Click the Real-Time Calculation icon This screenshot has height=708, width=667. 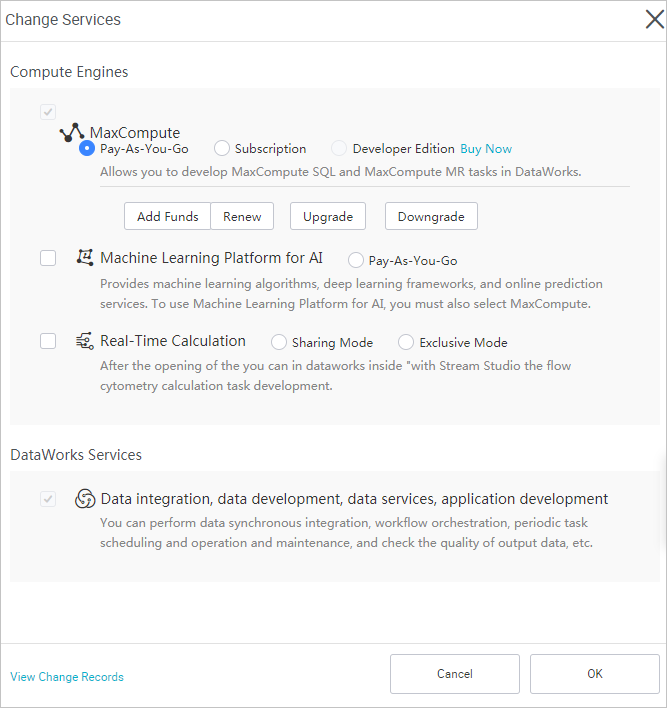pyautogui.click(x=85, y=341)
